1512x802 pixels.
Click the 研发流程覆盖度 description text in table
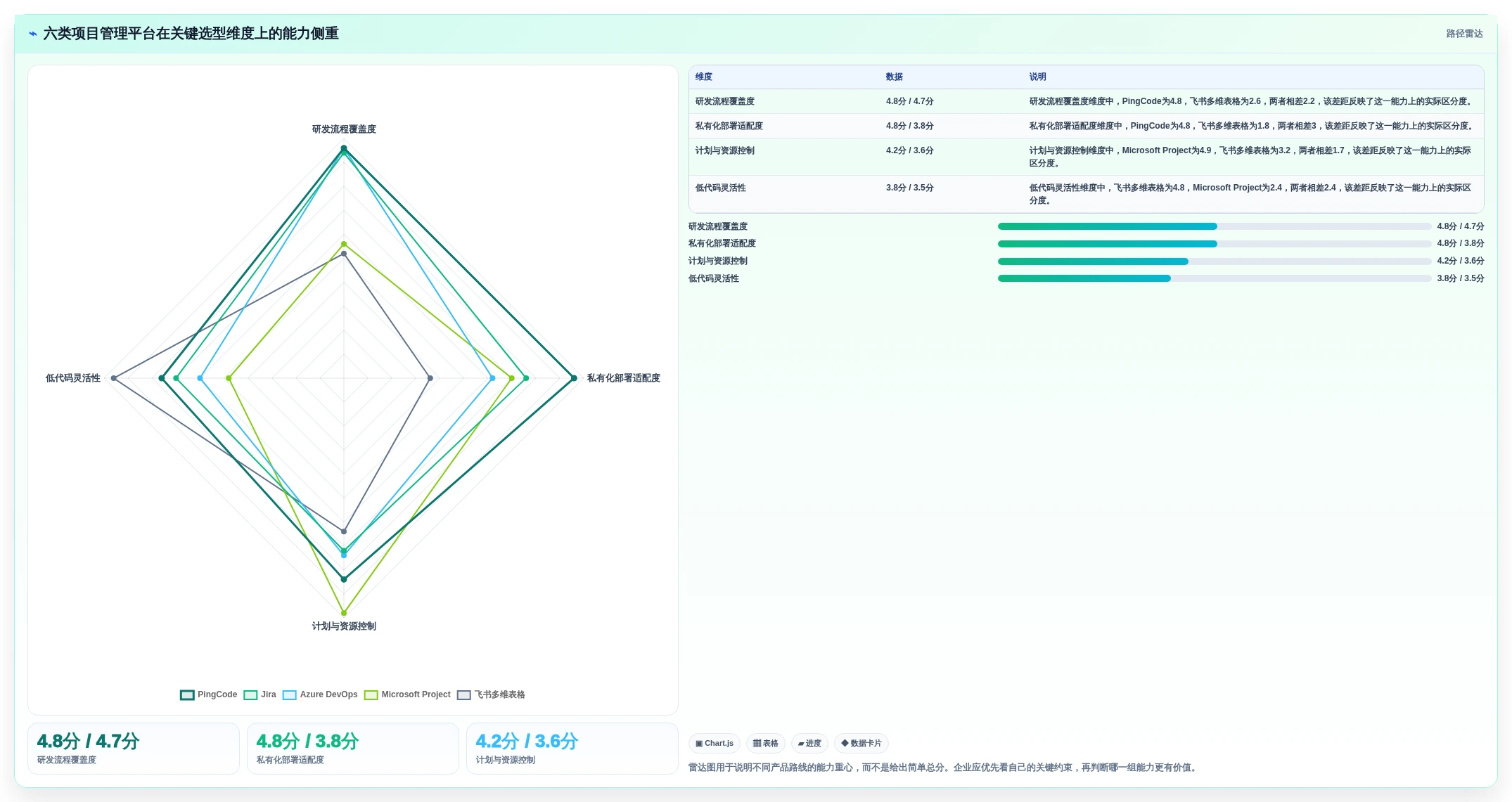pos(1252,101)
